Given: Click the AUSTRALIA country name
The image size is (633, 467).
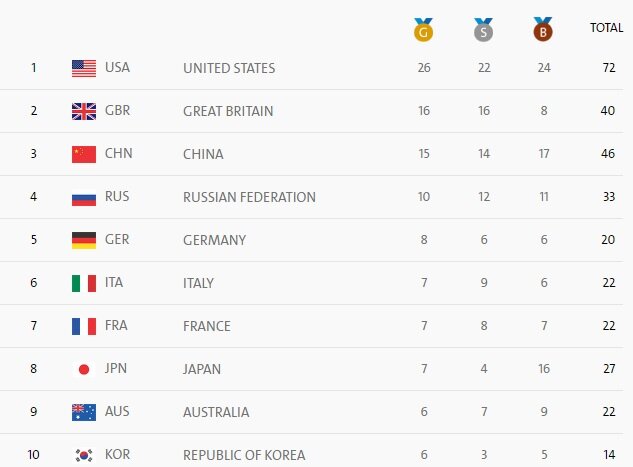Looking at the screenshot, I should [216, 412].
